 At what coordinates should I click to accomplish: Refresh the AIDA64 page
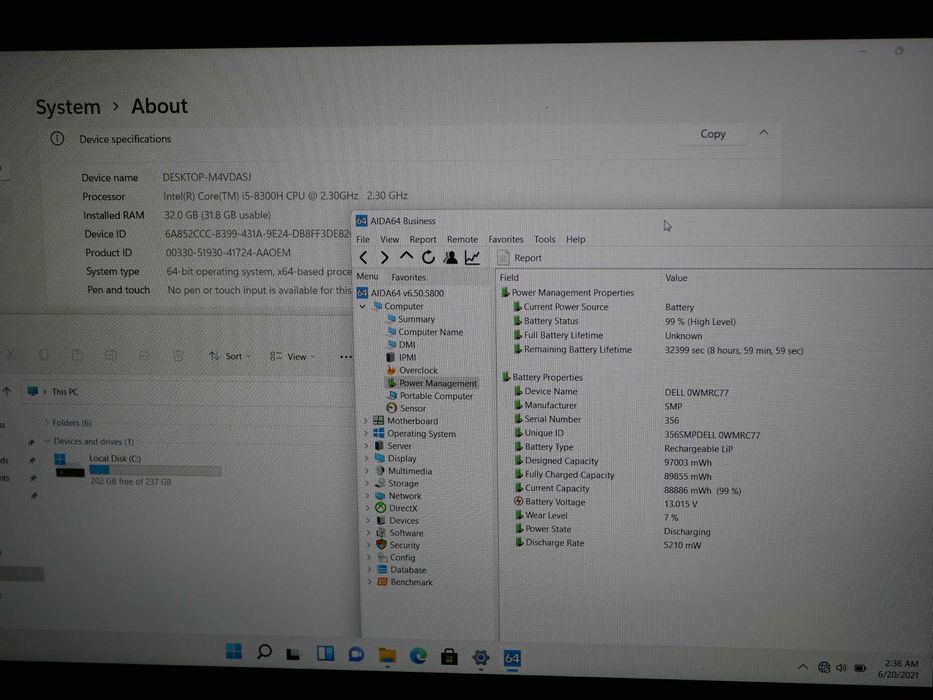coord(428,257)
